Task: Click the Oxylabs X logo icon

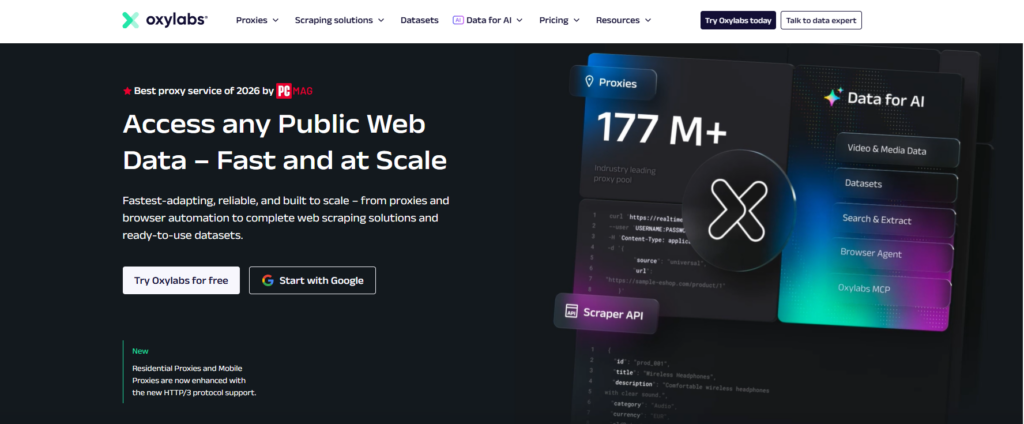Action: pyautogui.click(x=131, y=20)
